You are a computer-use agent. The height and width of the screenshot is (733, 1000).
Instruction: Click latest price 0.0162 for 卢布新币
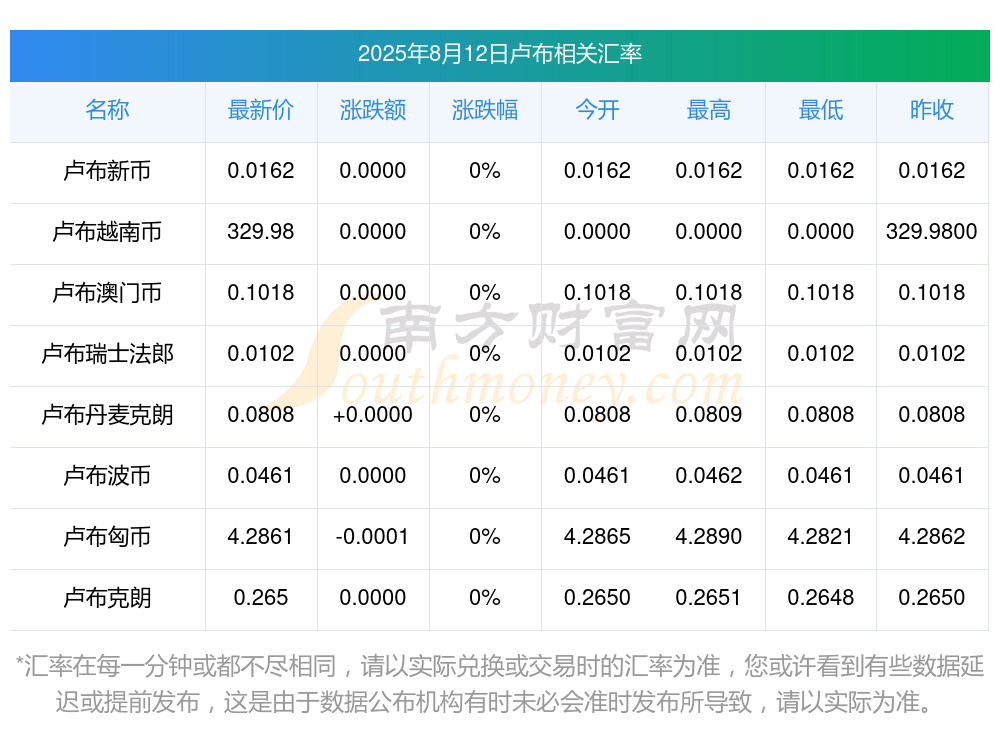261,171
